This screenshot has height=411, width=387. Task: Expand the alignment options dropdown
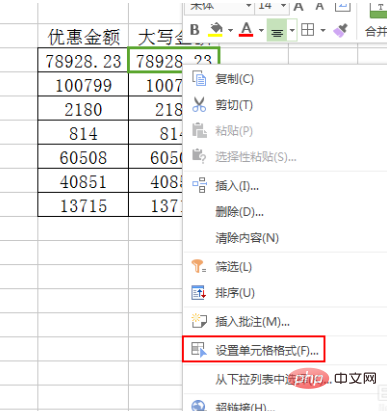click(x=292, y=31)
